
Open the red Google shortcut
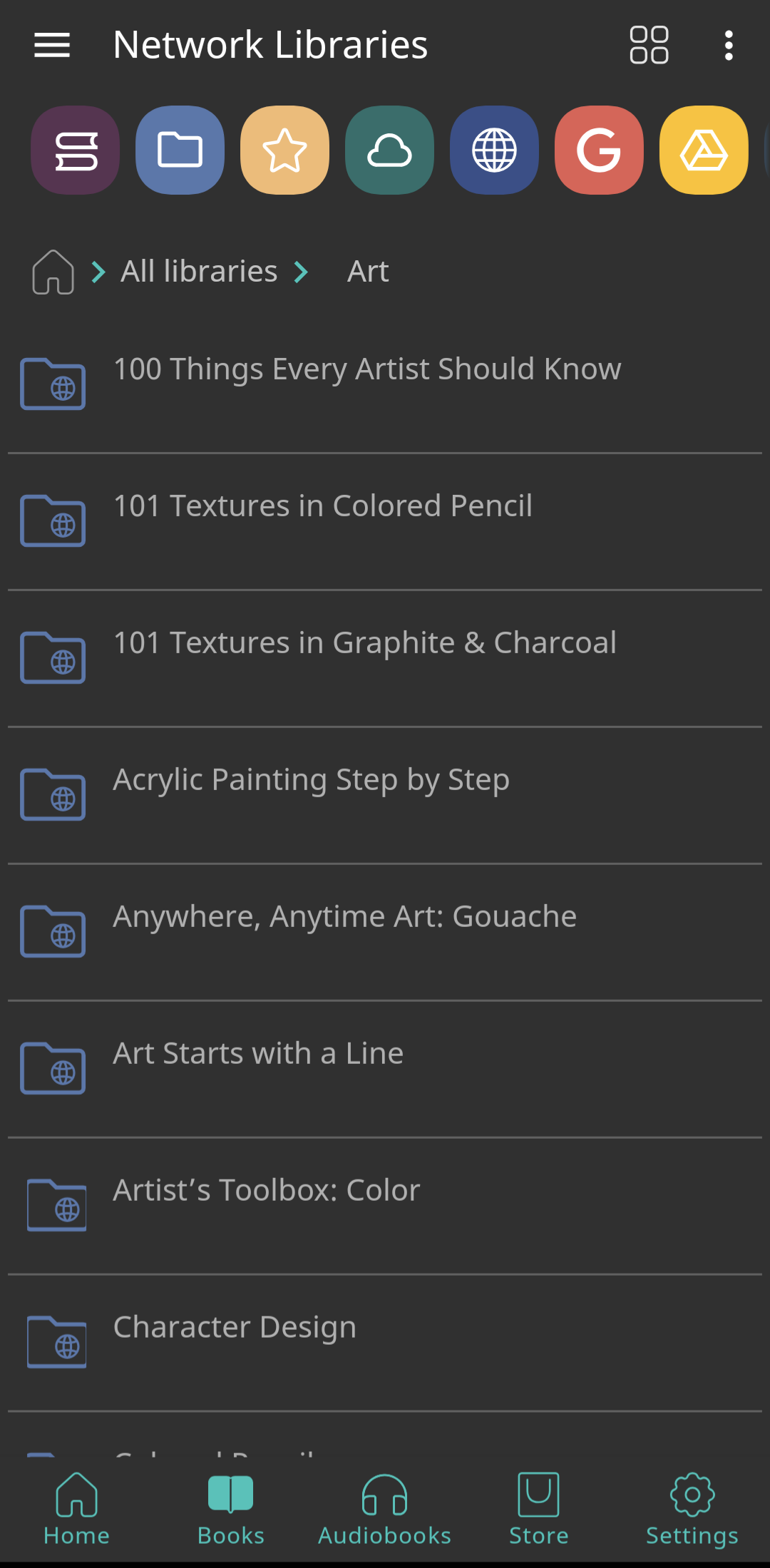[599, 150]
